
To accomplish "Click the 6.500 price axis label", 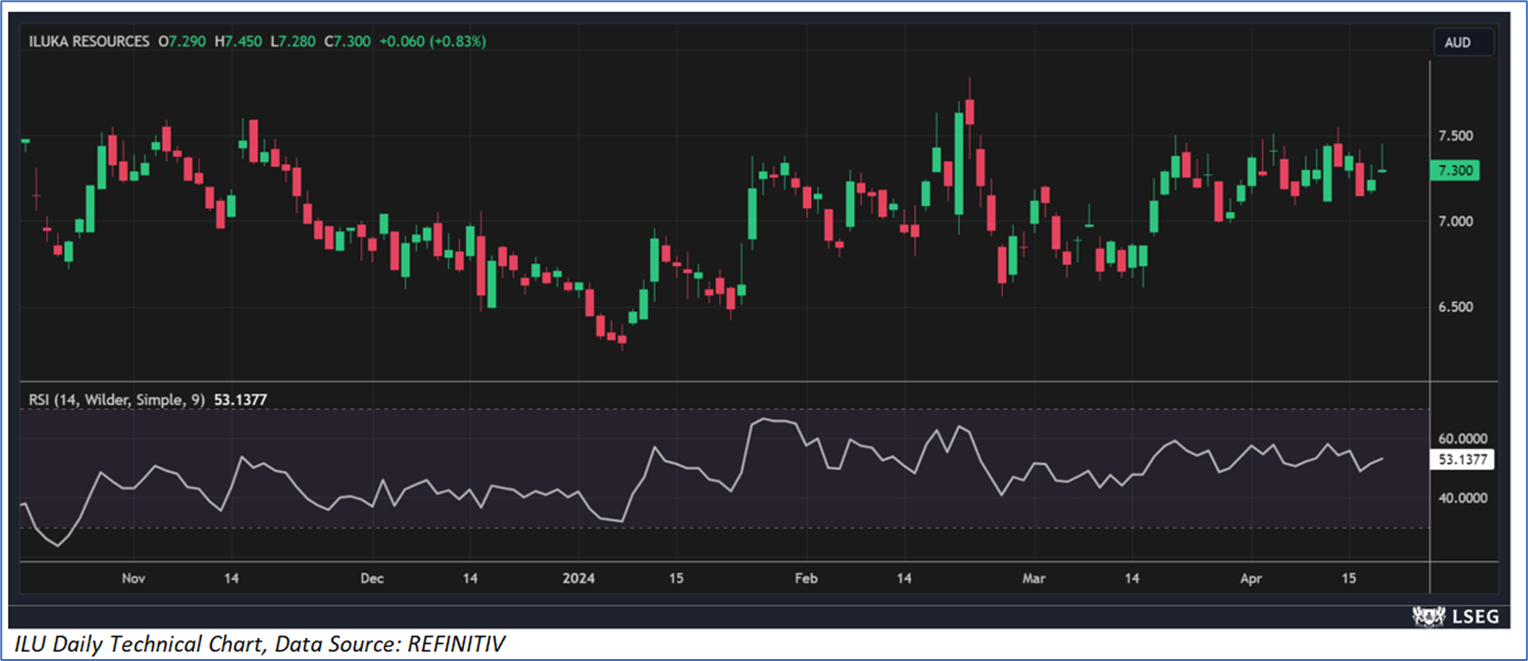I will click(x=1456, y=307).
